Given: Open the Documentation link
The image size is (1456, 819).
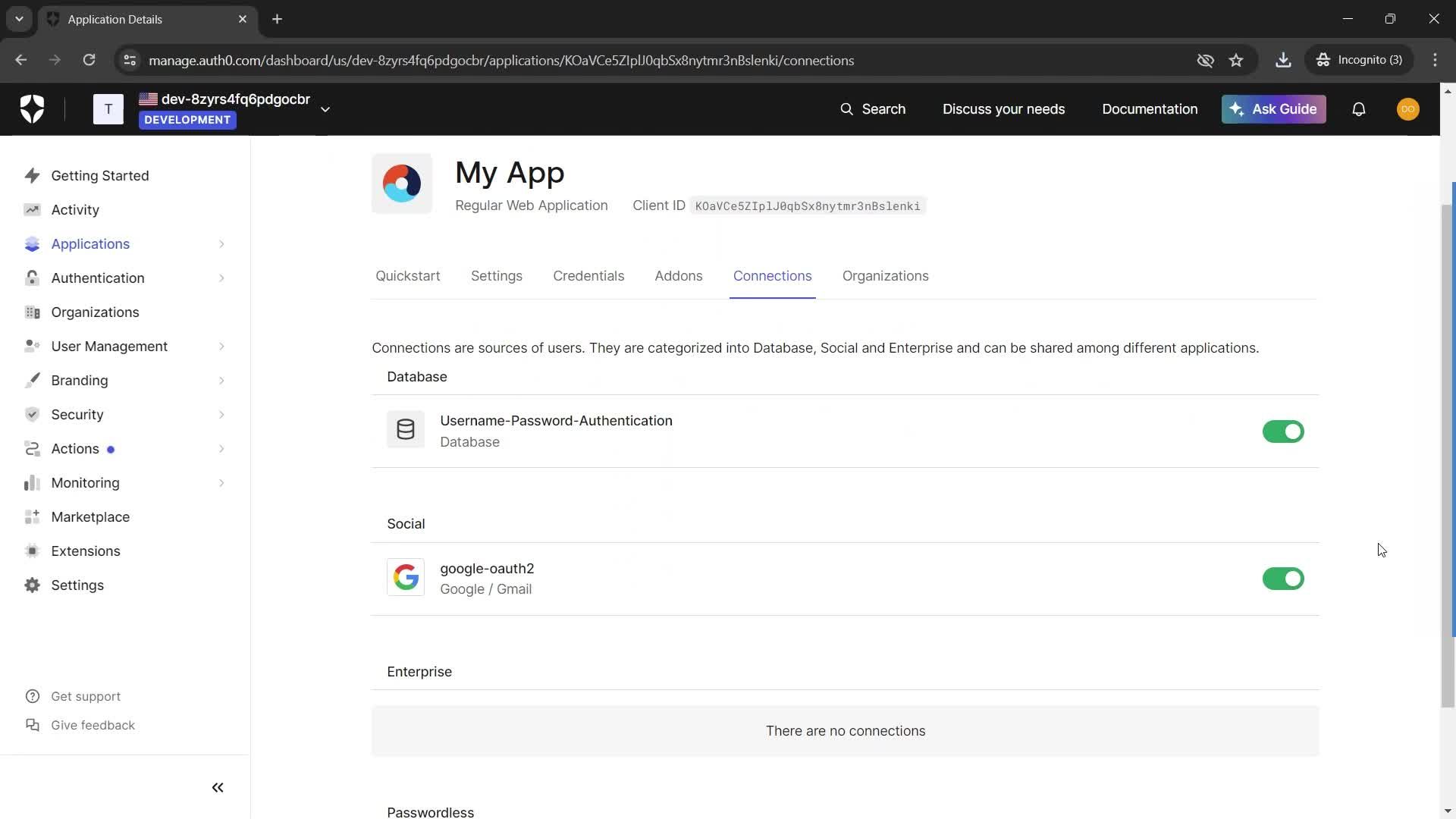Looking at the screenshot, I should 1150,109.
